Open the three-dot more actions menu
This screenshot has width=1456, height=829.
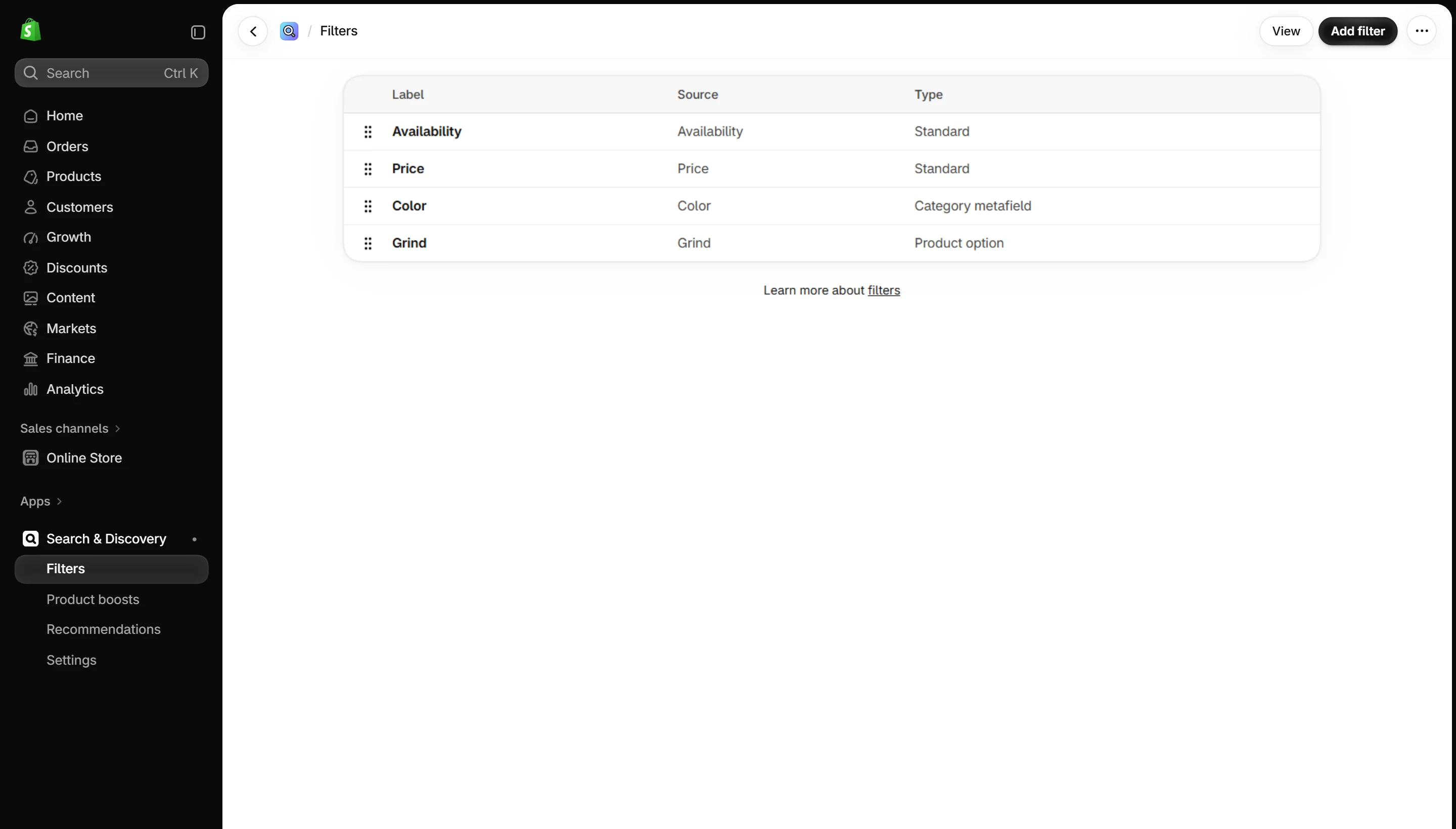[x=1421, y=31]
